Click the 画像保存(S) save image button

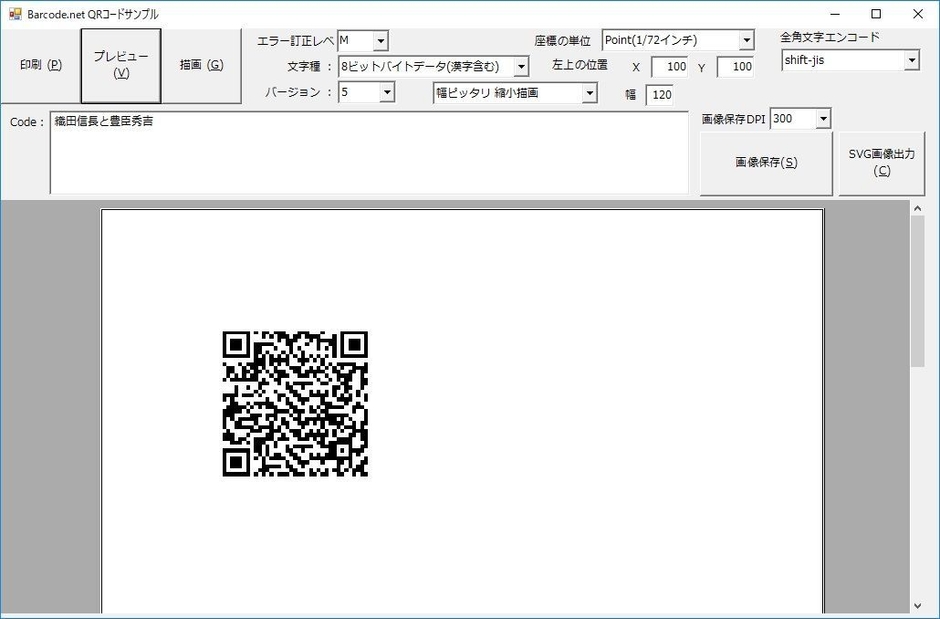pyautogui.click(x=766, y=160)
